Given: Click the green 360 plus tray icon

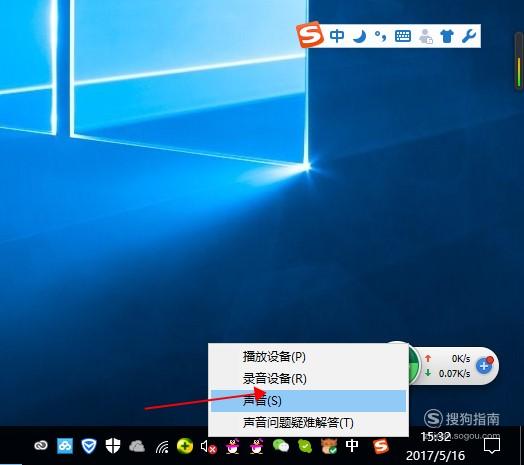Looking at the screenshot, I should [x=185, y=446].
